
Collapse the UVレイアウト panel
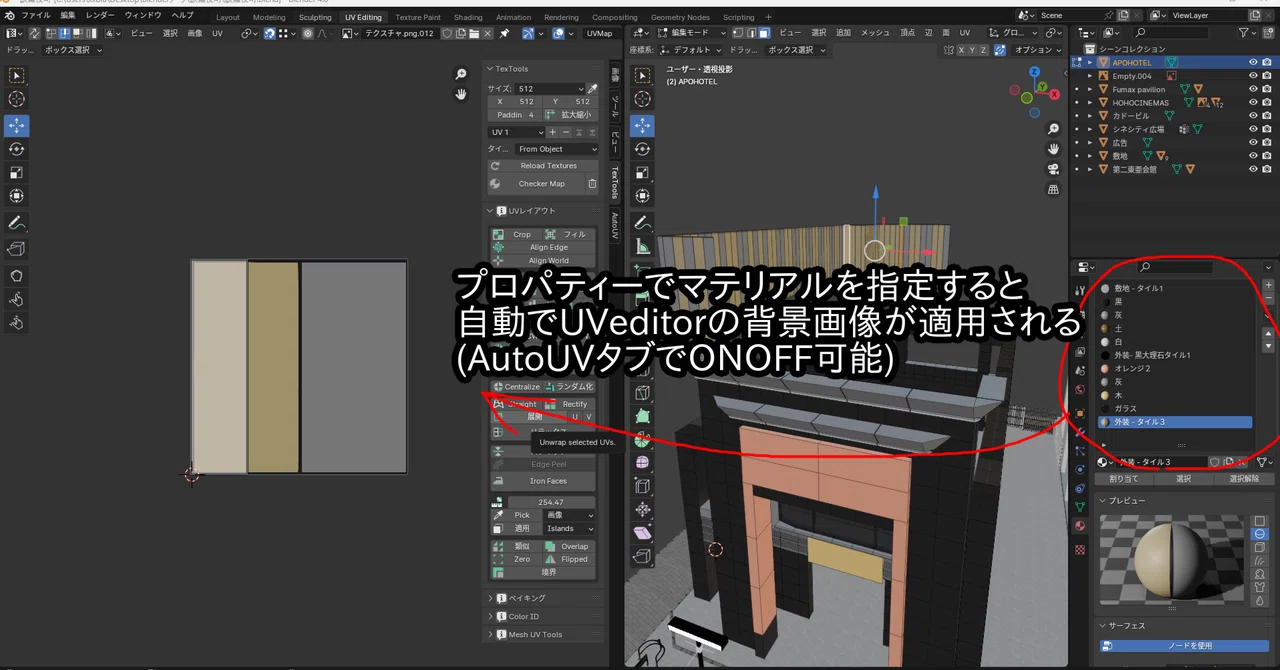546,211
